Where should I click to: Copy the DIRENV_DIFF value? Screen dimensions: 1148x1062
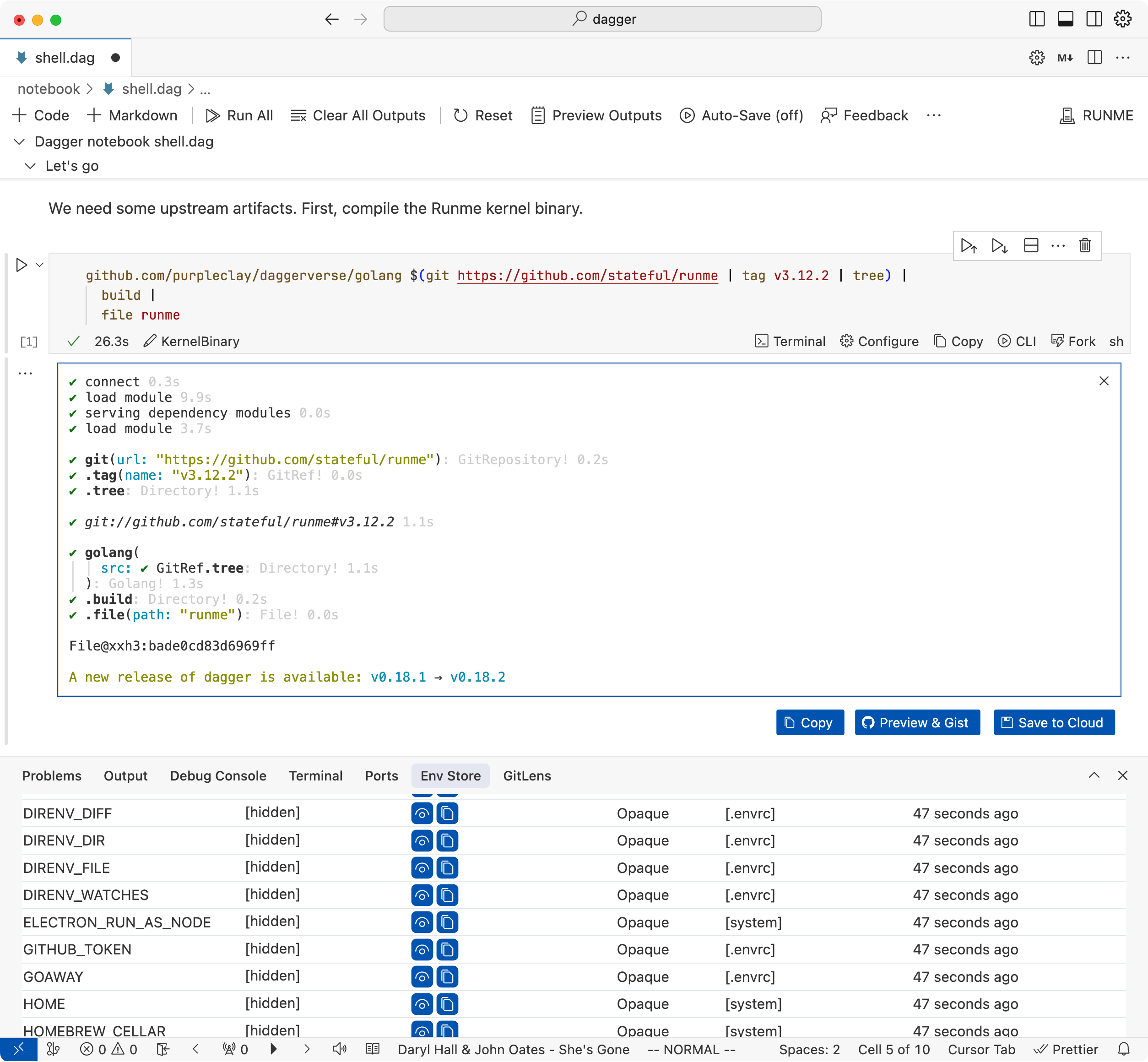pyautogui.click(x=448, y=813)
